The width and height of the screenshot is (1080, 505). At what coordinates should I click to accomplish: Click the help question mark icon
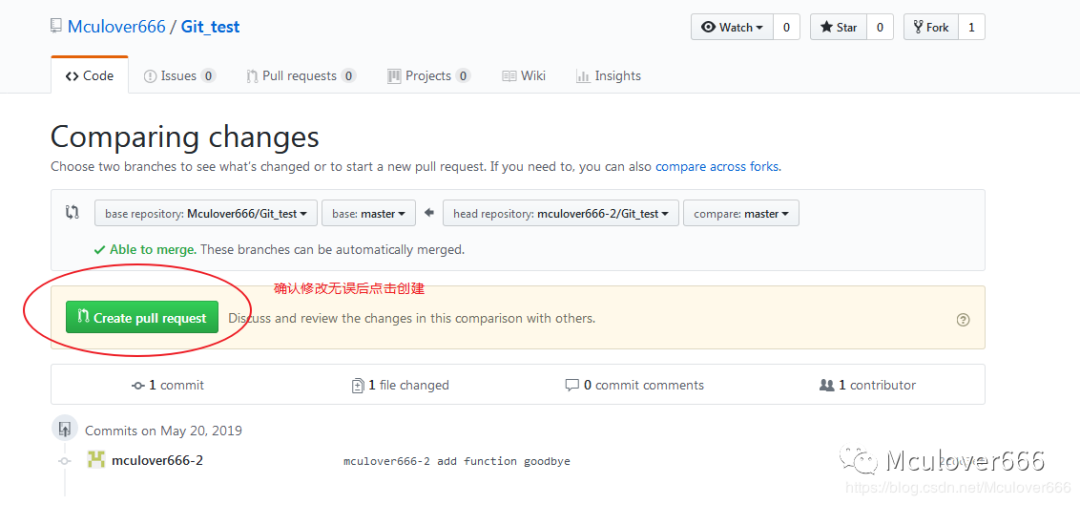point(963,320)
